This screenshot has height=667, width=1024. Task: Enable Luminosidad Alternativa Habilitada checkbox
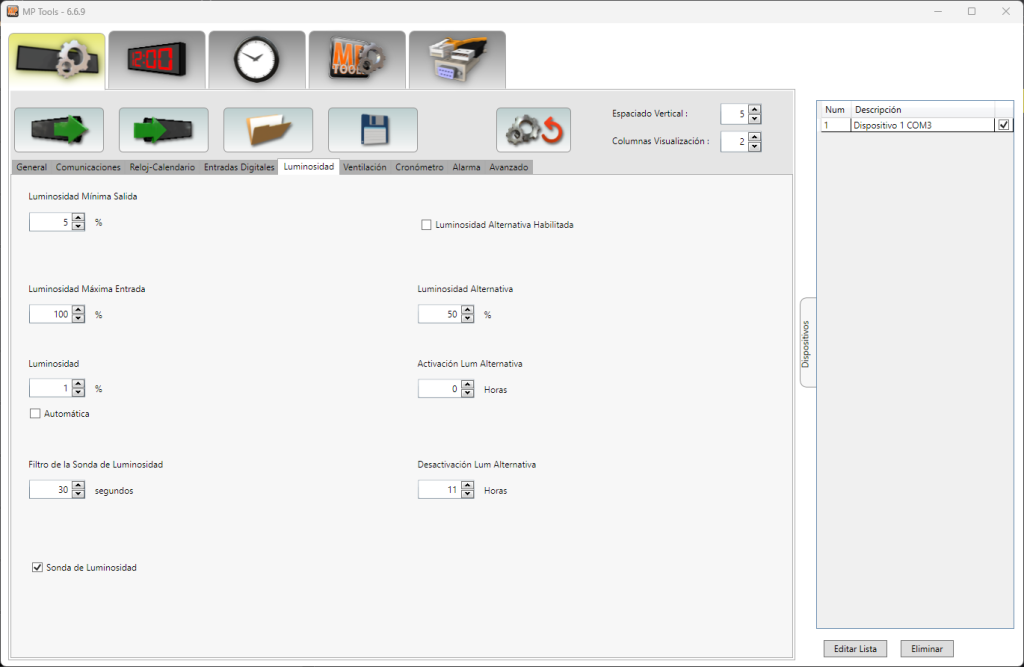click(x=426, y=225)
